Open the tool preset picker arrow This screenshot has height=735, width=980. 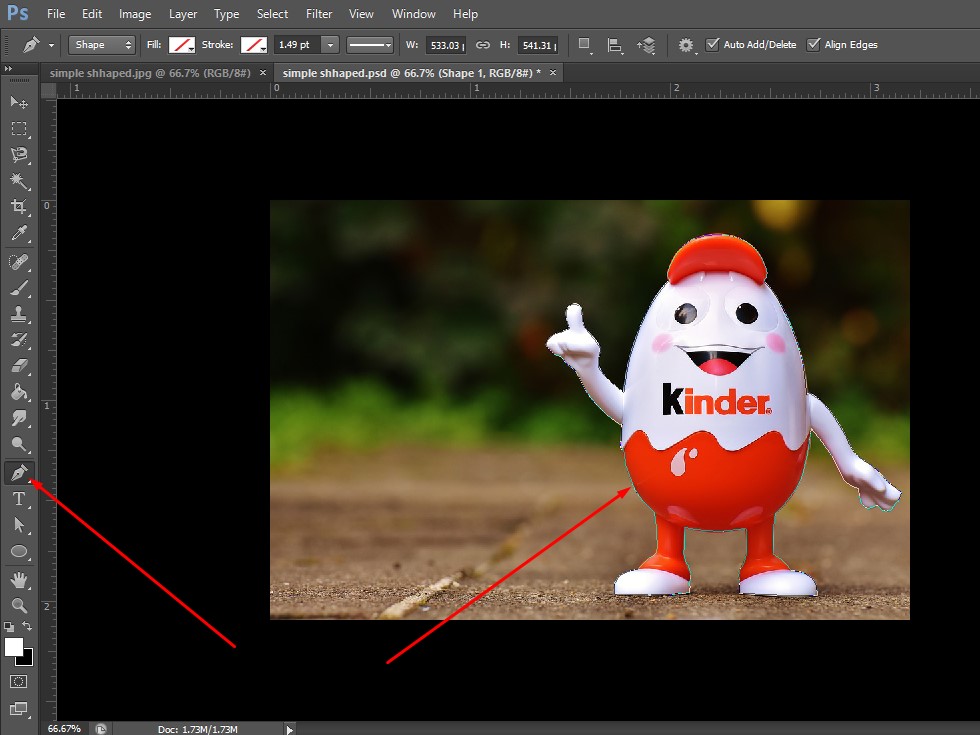51,45
